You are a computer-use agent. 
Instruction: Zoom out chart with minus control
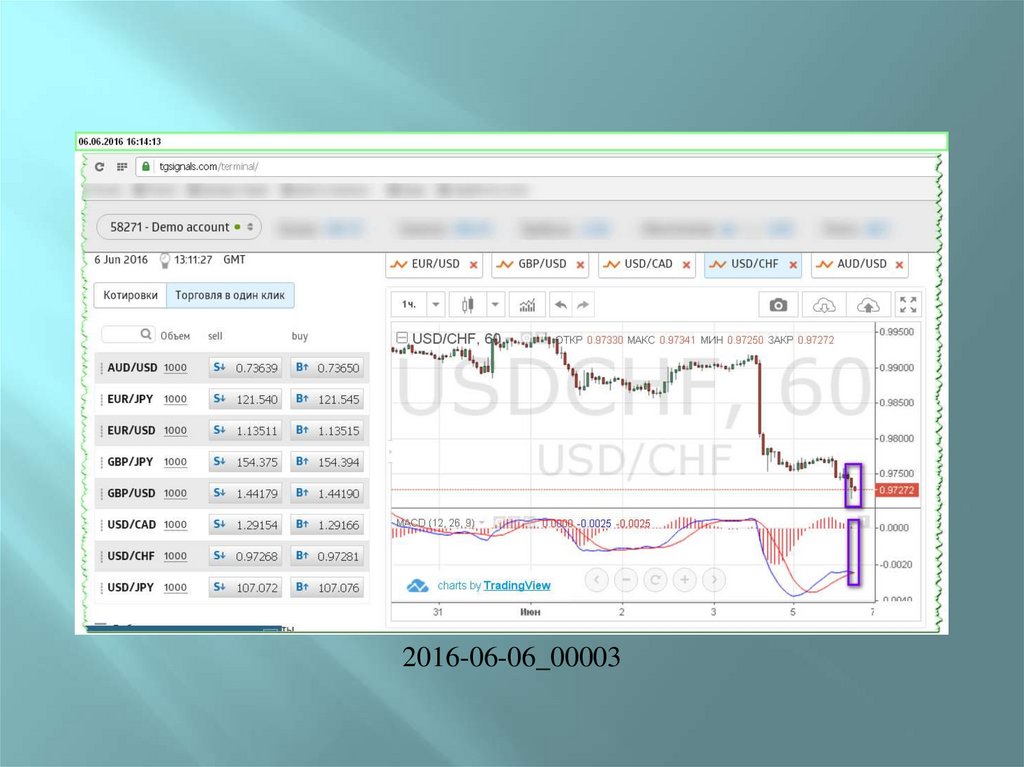pos(626,579)
